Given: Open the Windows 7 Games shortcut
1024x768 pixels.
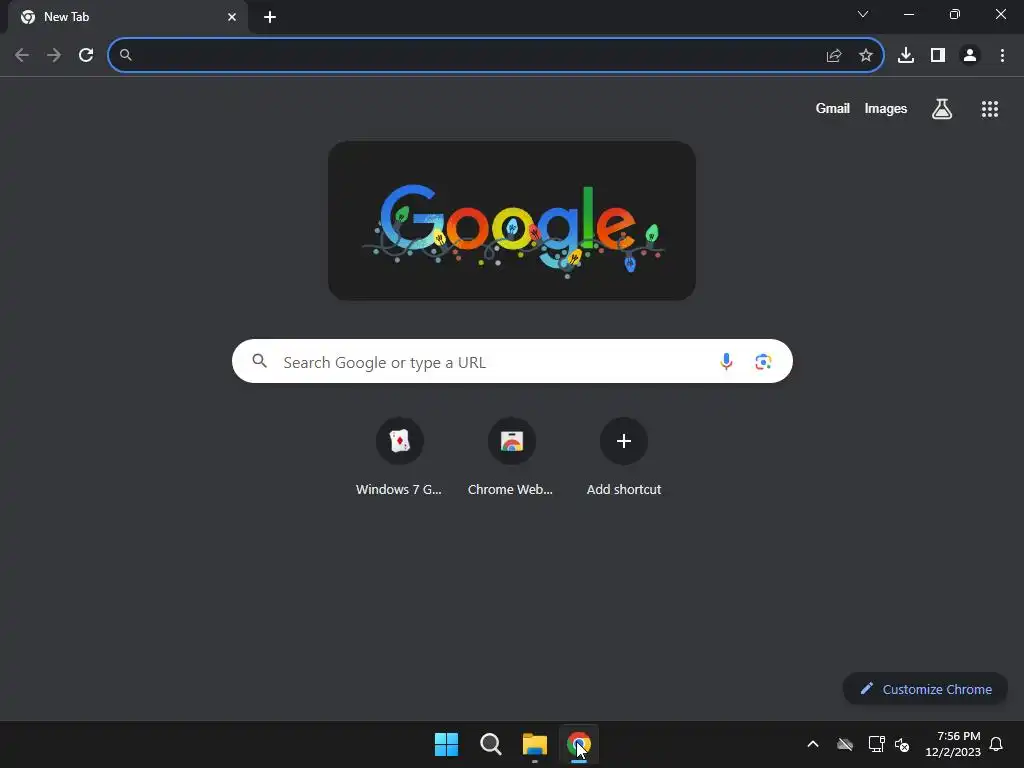Looking at the screenshot, I should [399, 456].
